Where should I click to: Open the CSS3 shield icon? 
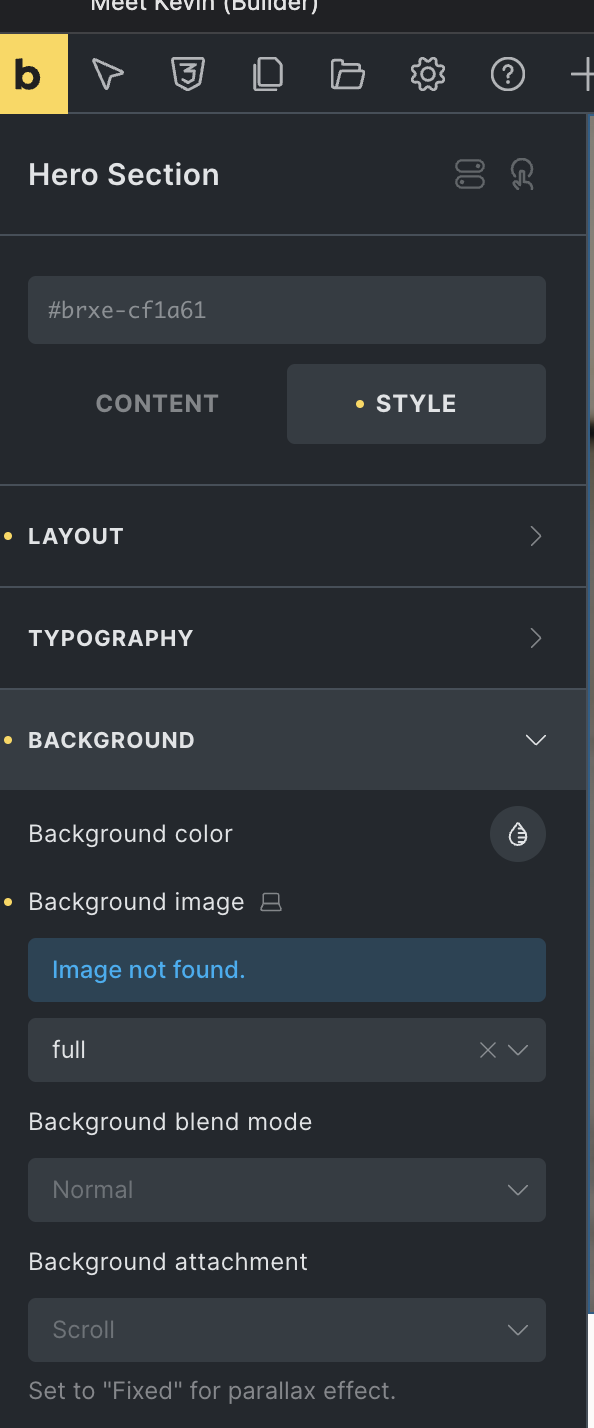point(188,74)
